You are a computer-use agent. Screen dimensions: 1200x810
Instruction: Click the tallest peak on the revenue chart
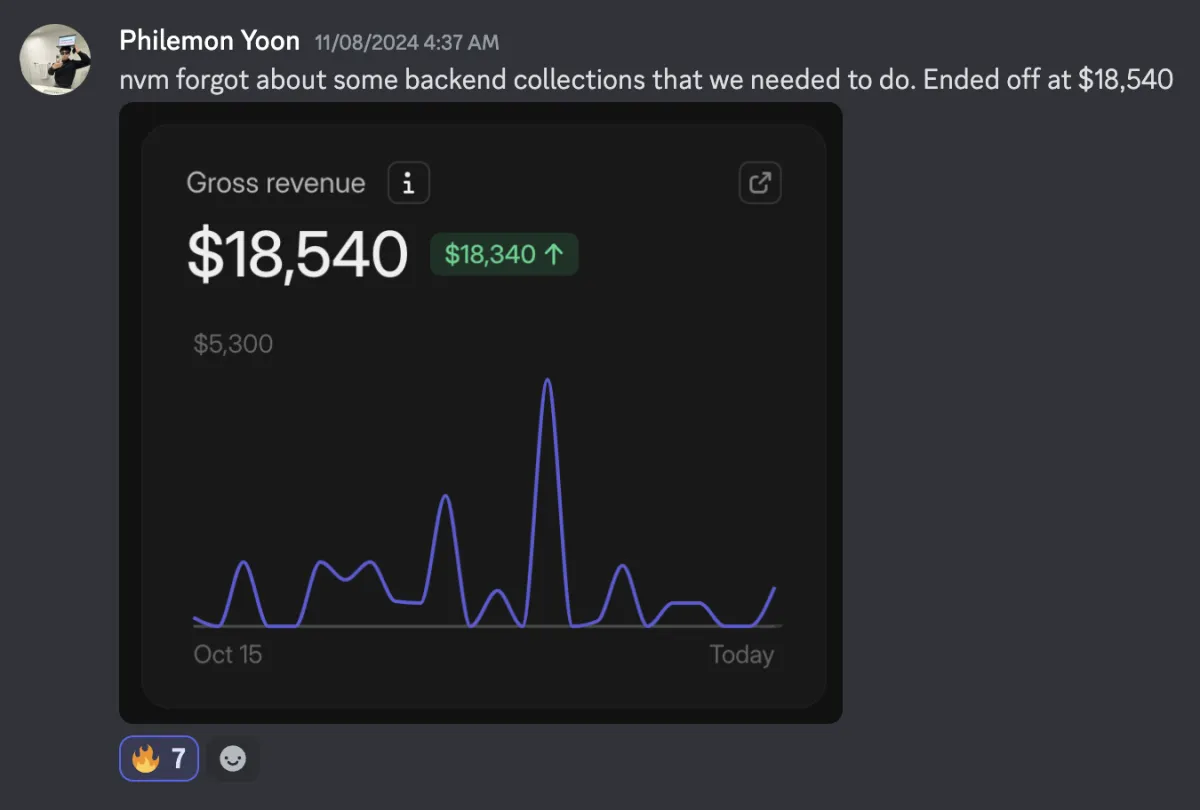coord(547,381)
